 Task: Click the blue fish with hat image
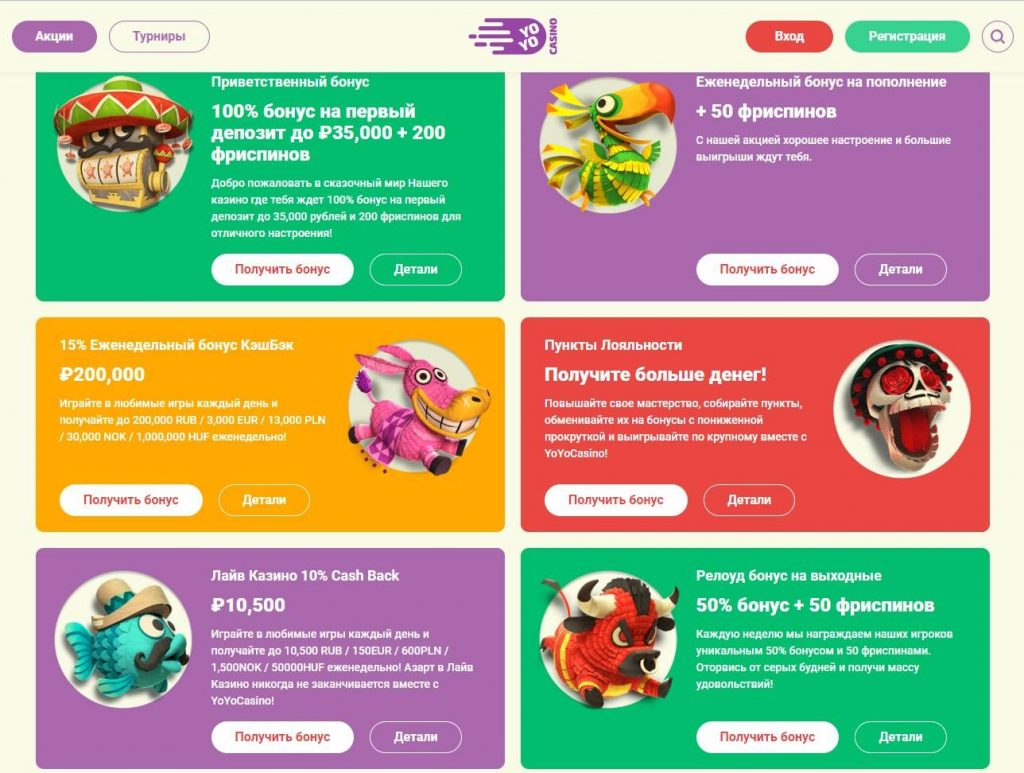point(123,639)
